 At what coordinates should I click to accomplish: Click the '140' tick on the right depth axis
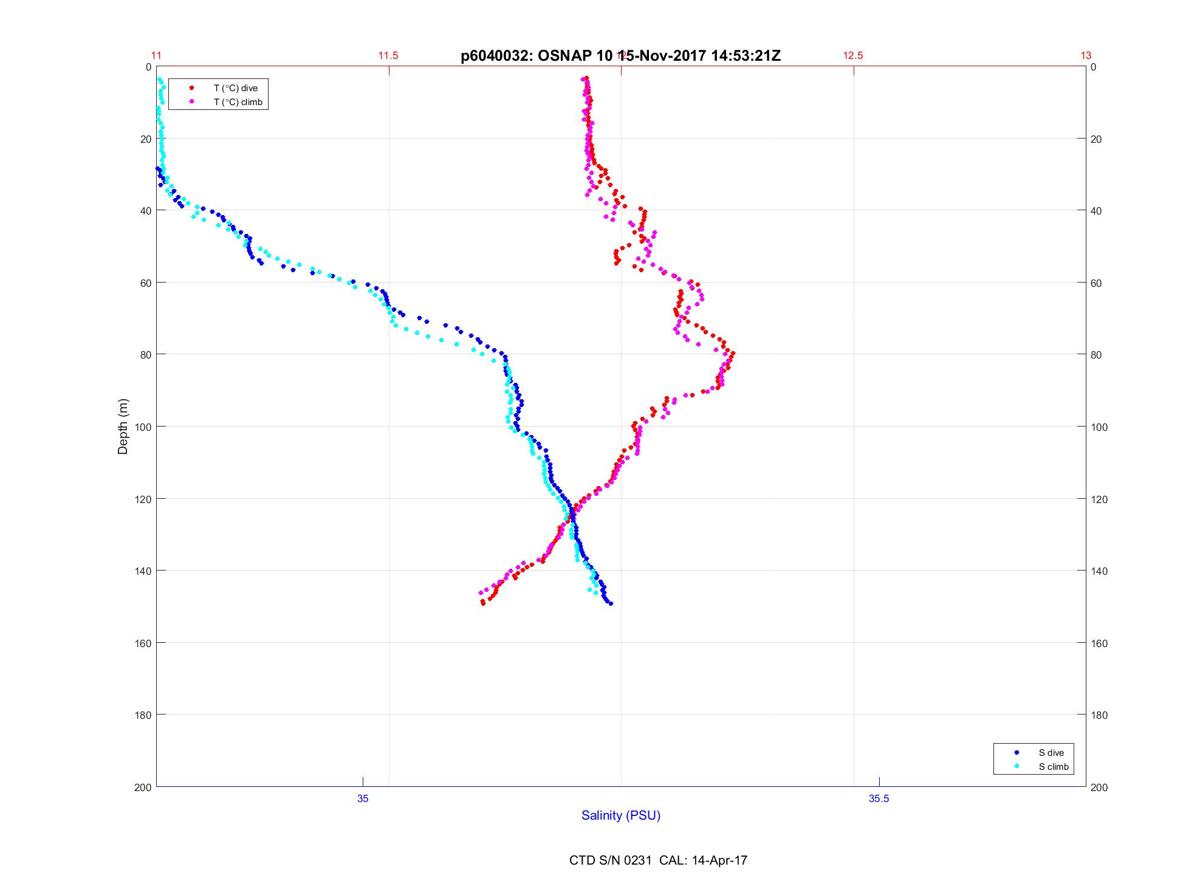click(1100, 571)
